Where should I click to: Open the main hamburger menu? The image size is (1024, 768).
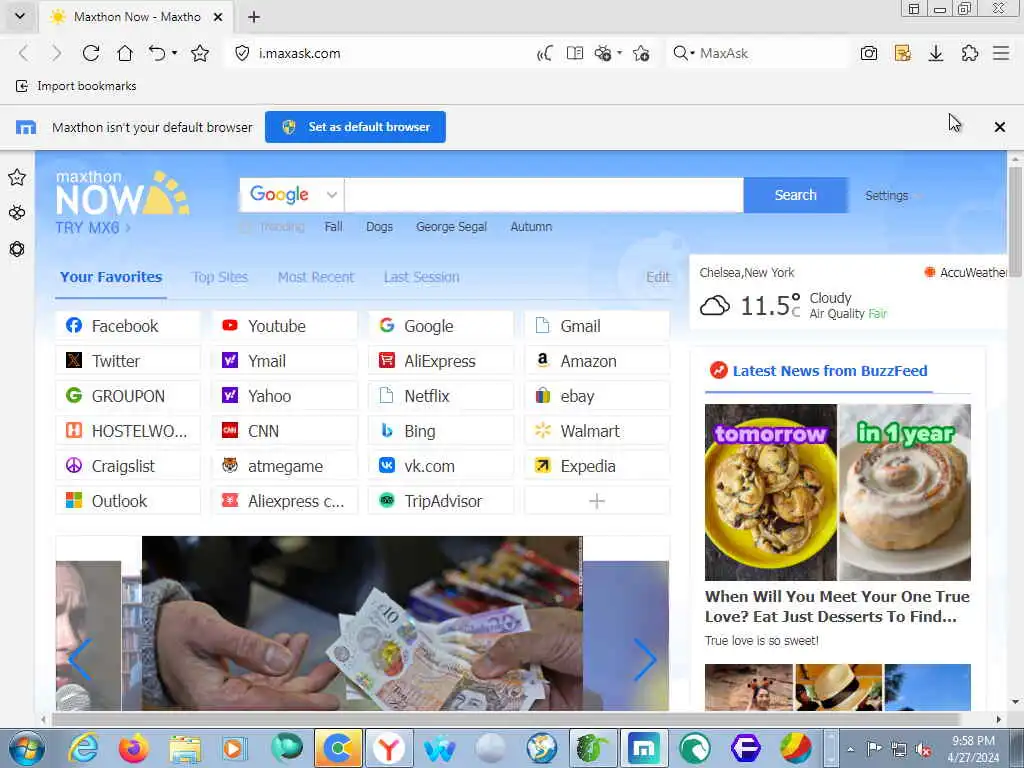1001,53
